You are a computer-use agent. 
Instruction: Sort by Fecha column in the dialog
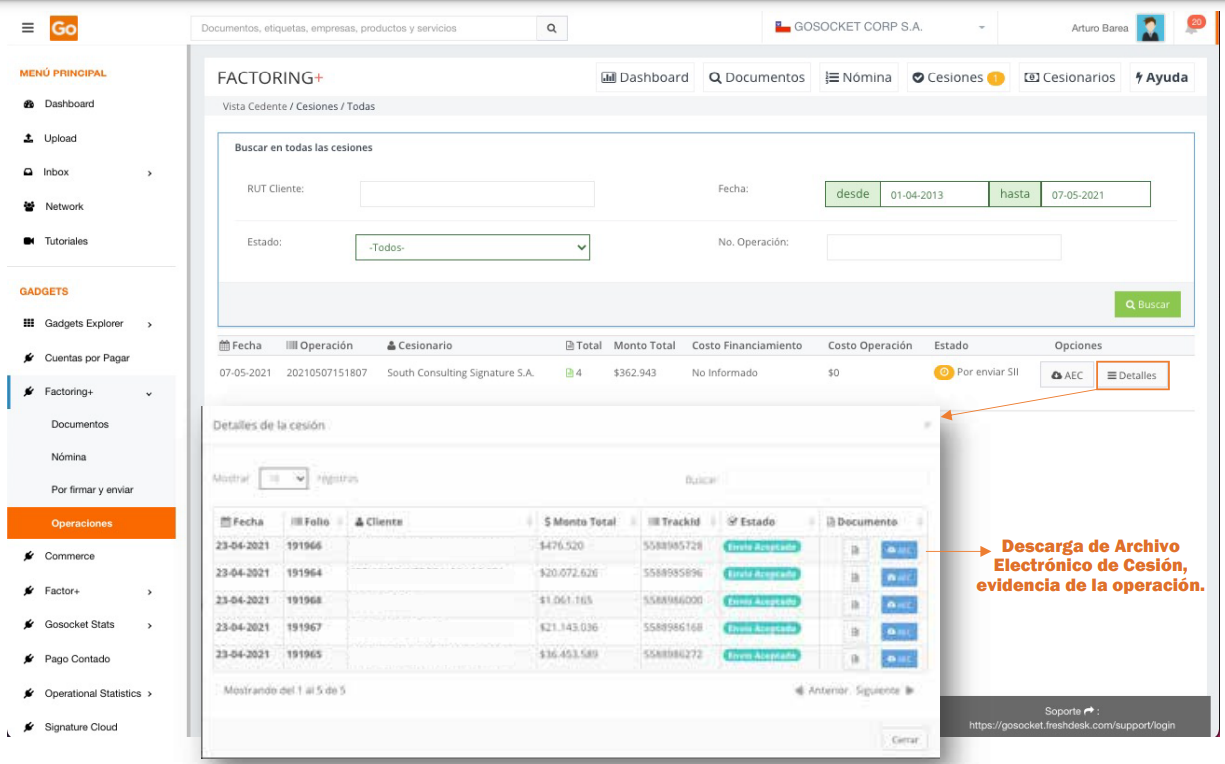(248, 522)
